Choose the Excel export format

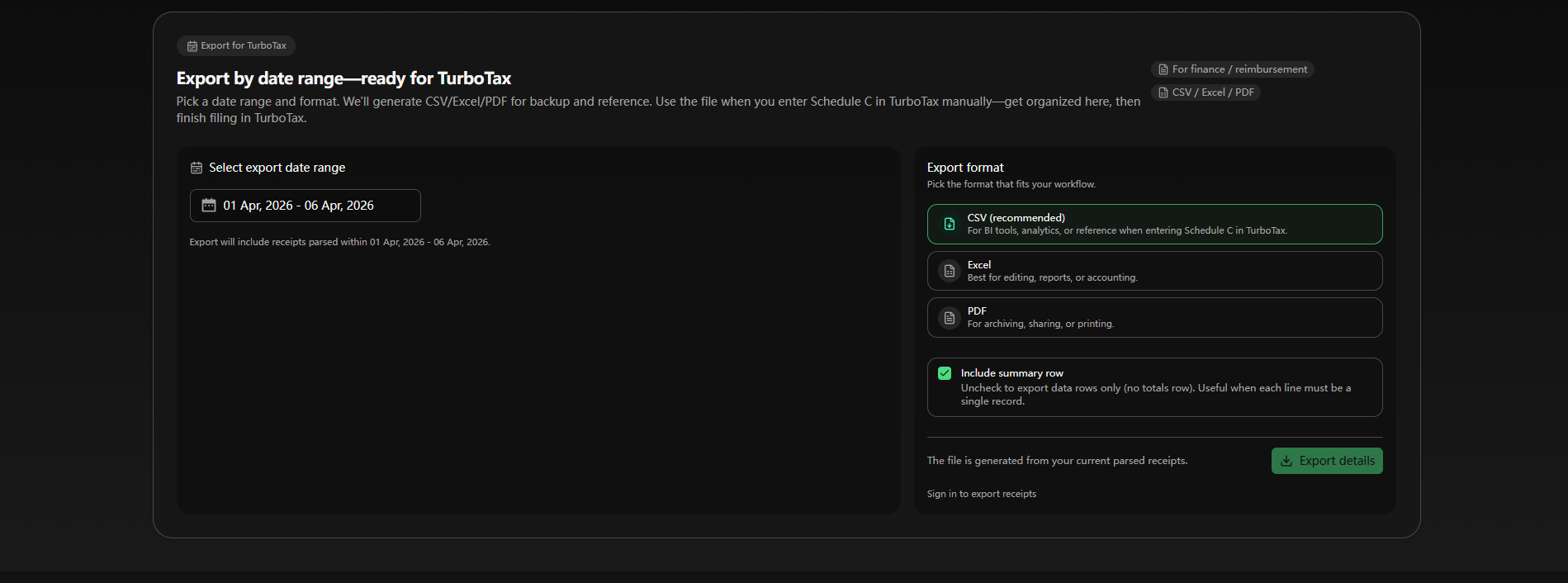click(x=1154, y=271)
